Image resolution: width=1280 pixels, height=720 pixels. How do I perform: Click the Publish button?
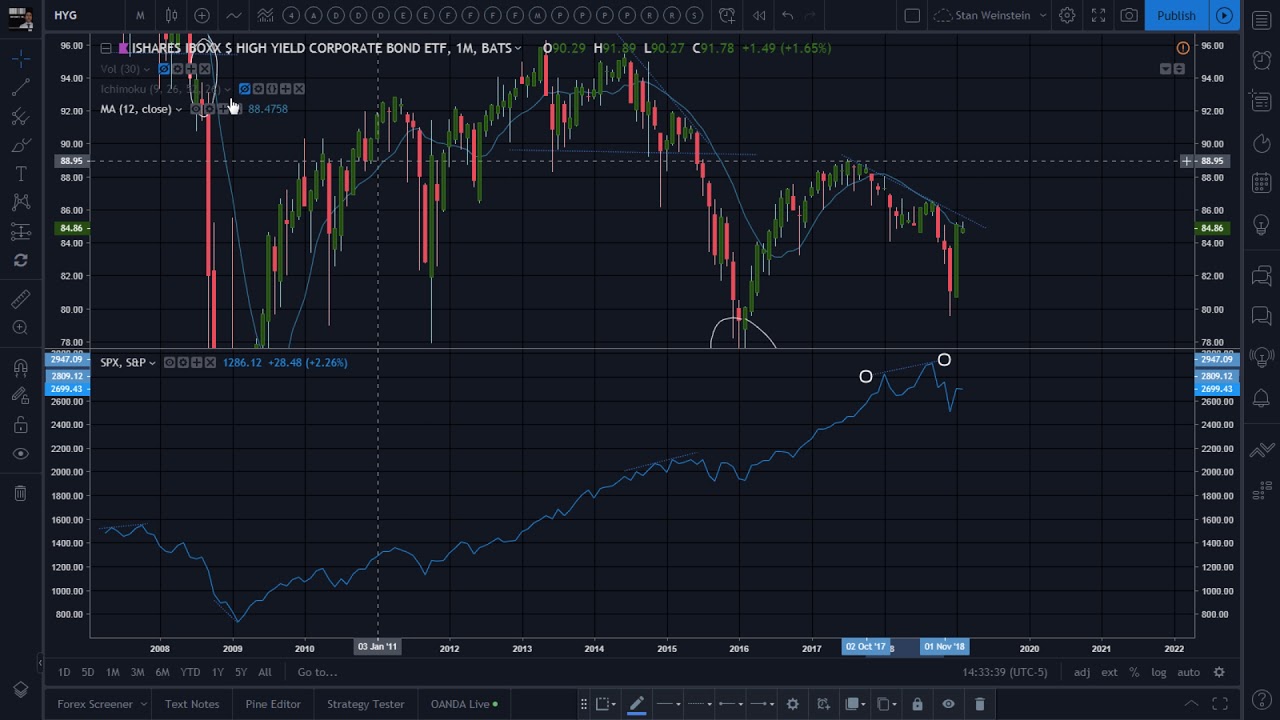point(1176,15)
